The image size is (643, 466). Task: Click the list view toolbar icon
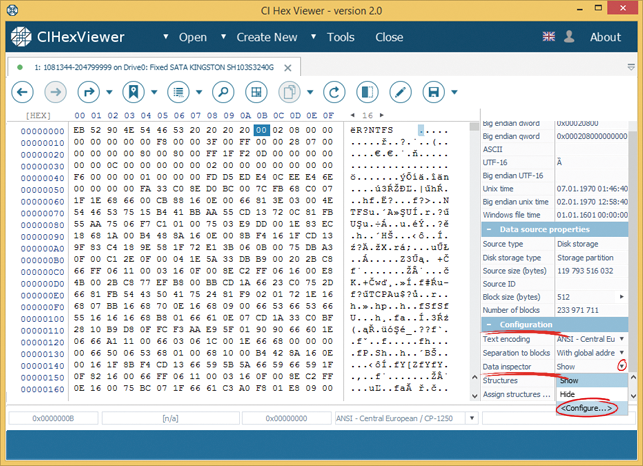click(178, 92)
